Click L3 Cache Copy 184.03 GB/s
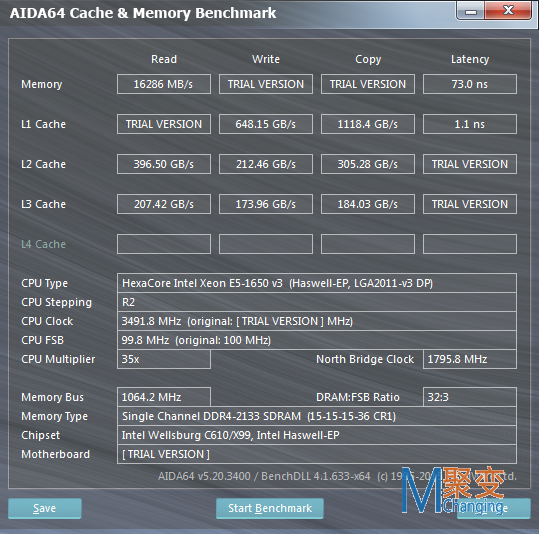This screenshot has width=539, height=534. point(368,204)
